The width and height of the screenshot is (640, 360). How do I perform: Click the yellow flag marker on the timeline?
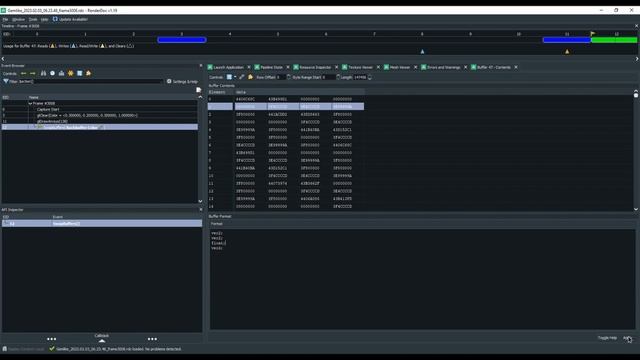[x=593, y=34]
